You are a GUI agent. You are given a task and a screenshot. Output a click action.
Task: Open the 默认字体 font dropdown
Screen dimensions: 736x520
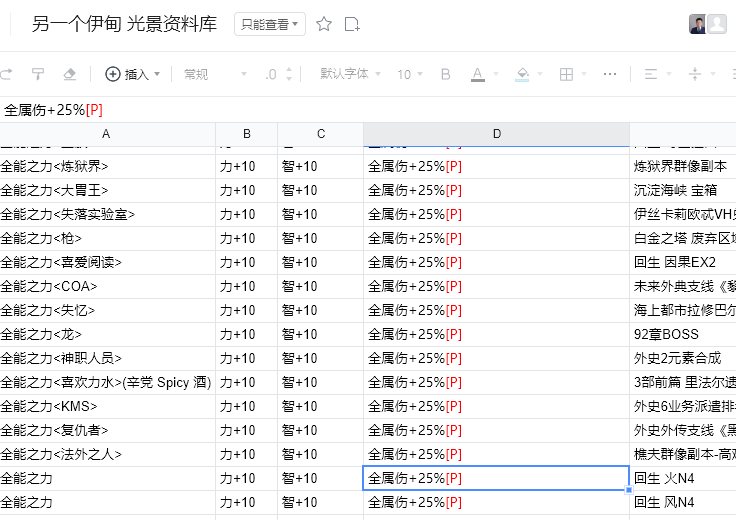pos(350,74)
